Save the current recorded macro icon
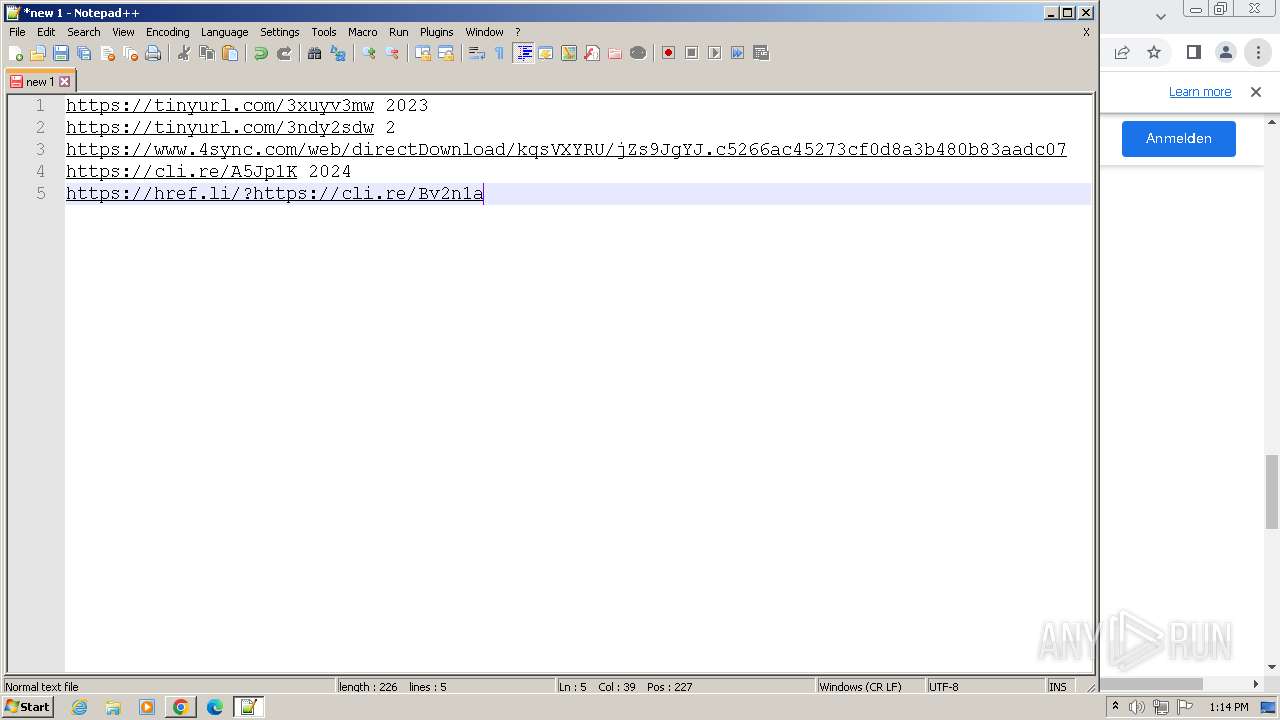1280x720 pixels. coord(761,53)
